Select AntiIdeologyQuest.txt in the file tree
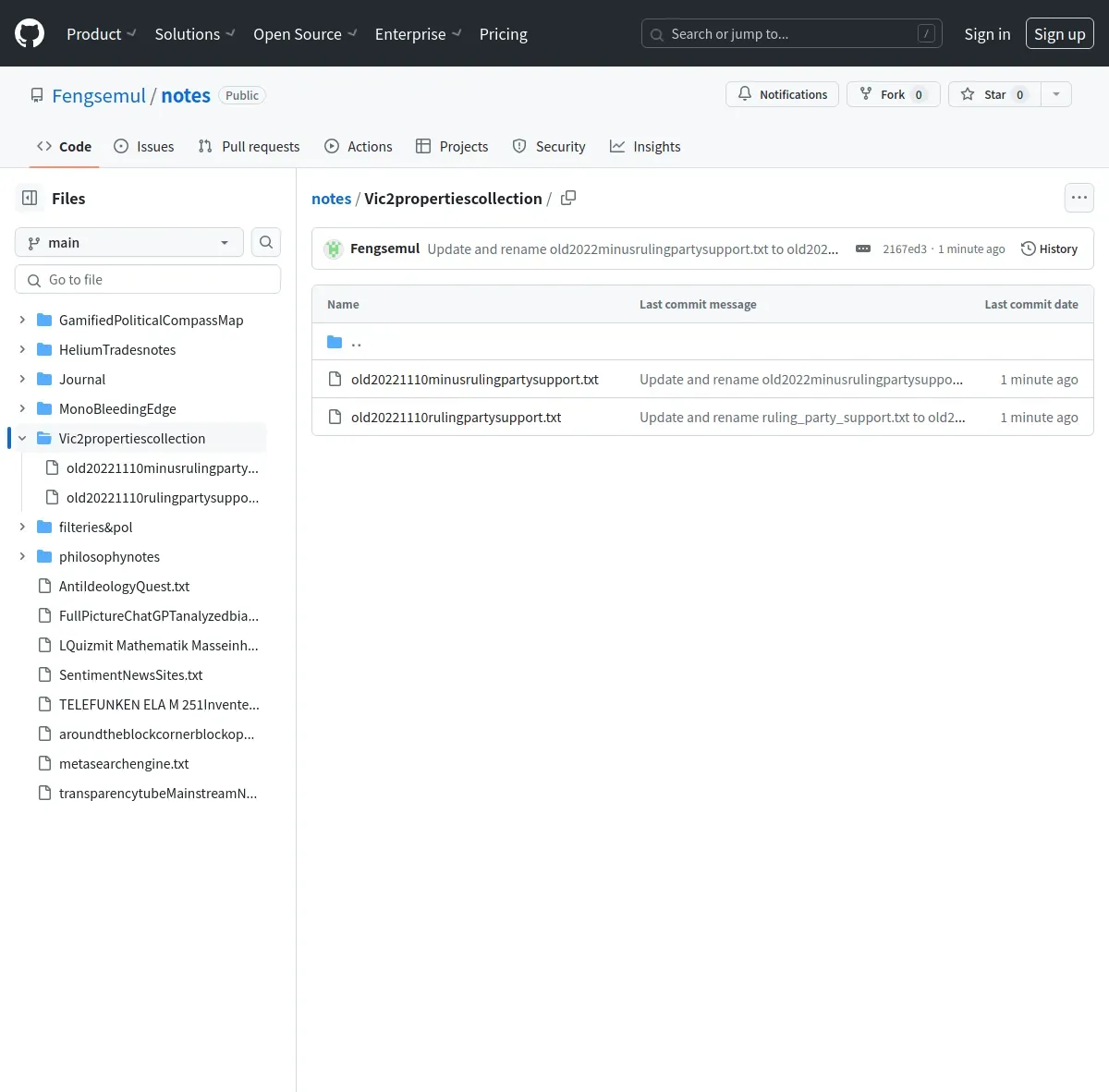This screenshot has height=1092, width=1109. pos(124,586)
